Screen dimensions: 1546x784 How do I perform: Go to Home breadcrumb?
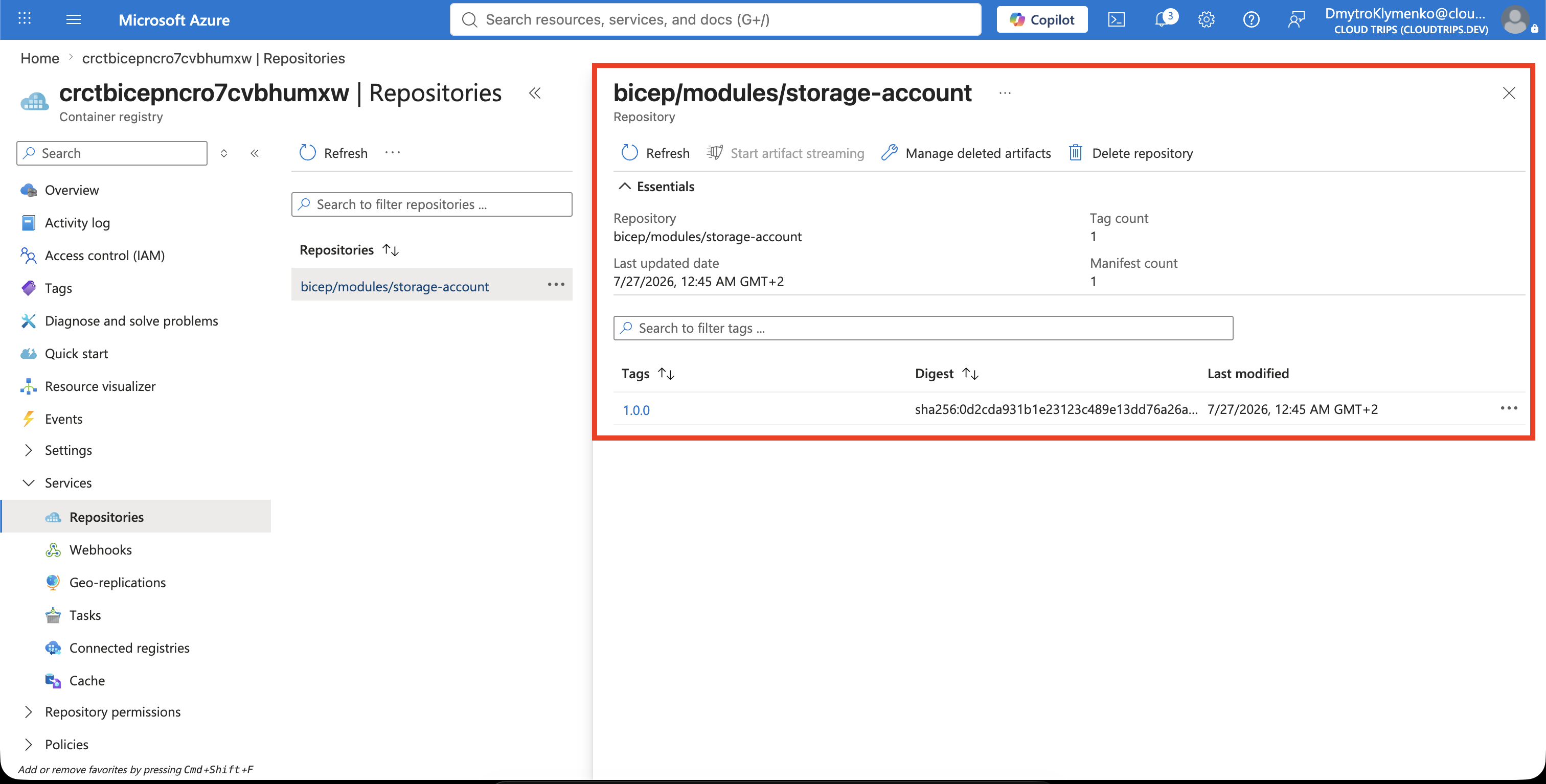tap(39, 58)
